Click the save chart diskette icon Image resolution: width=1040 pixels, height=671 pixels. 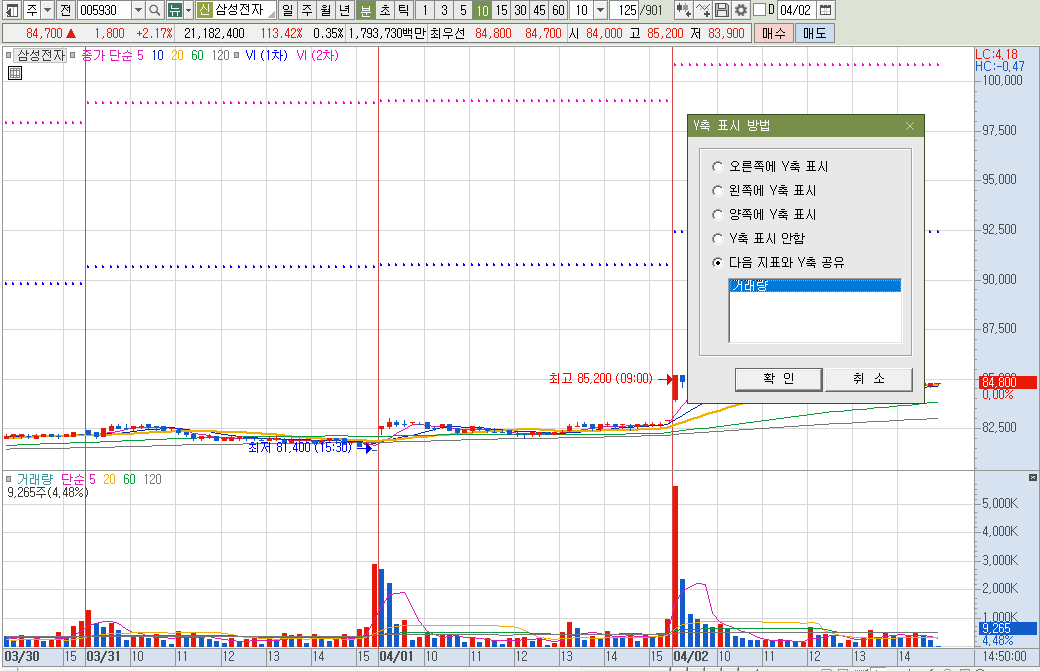click(x=722, y=10)
